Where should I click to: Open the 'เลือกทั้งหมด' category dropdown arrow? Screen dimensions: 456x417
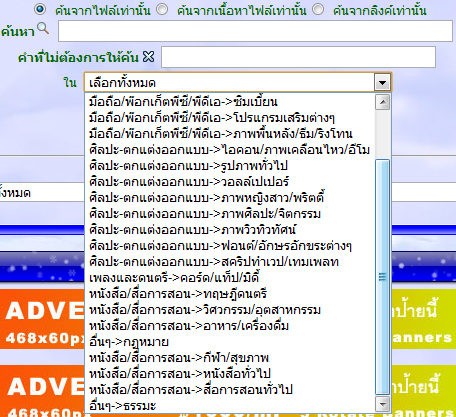(x=382, y=82)
